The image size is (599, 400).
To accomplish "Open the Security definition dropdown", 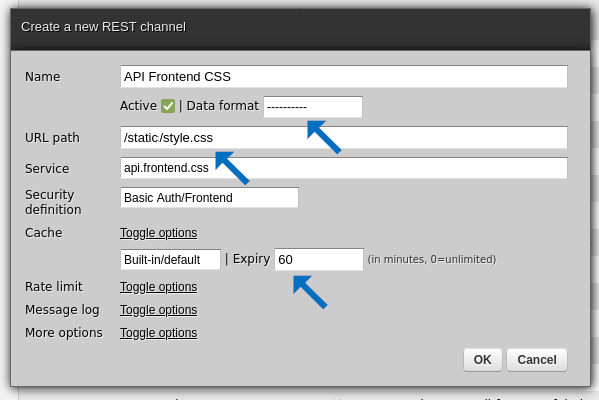I will click(x=209, y=198).
